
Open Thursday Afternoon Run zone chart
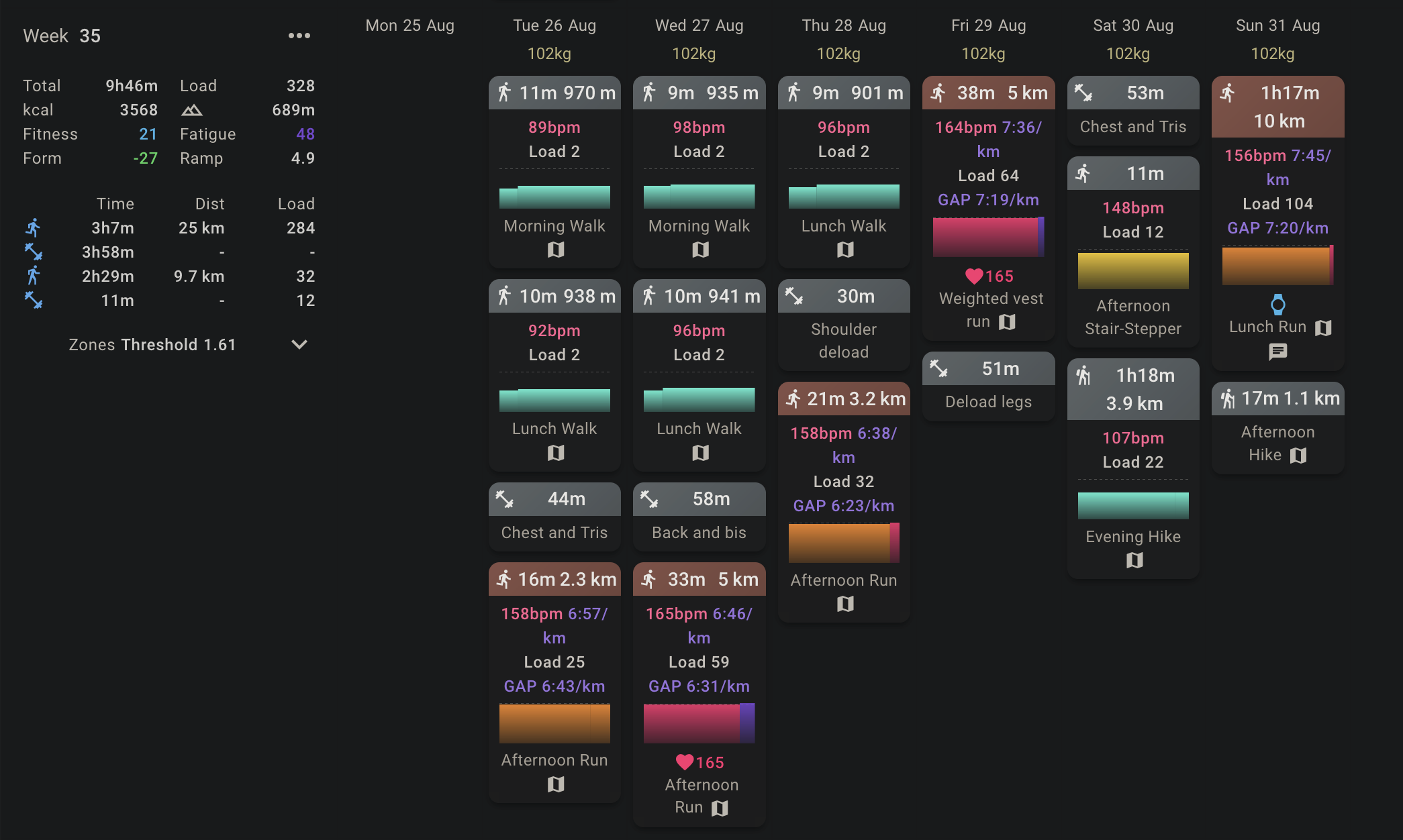844,543
